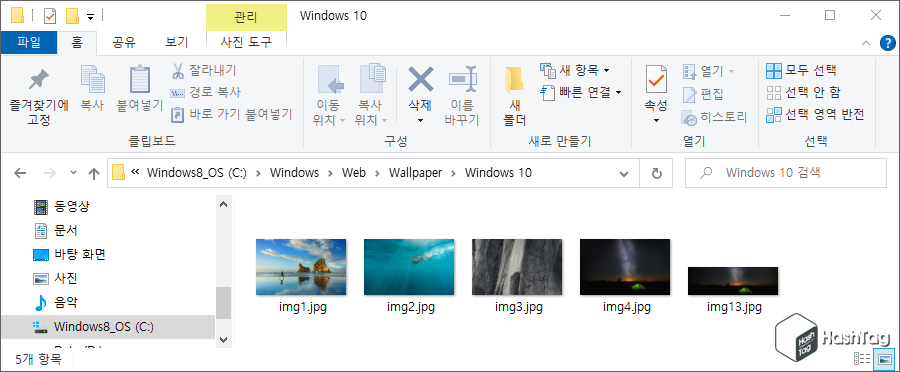Click the 열기 (Open) command
The height and width of the screenshot is (372, 900).
click(x=708, y=72)
